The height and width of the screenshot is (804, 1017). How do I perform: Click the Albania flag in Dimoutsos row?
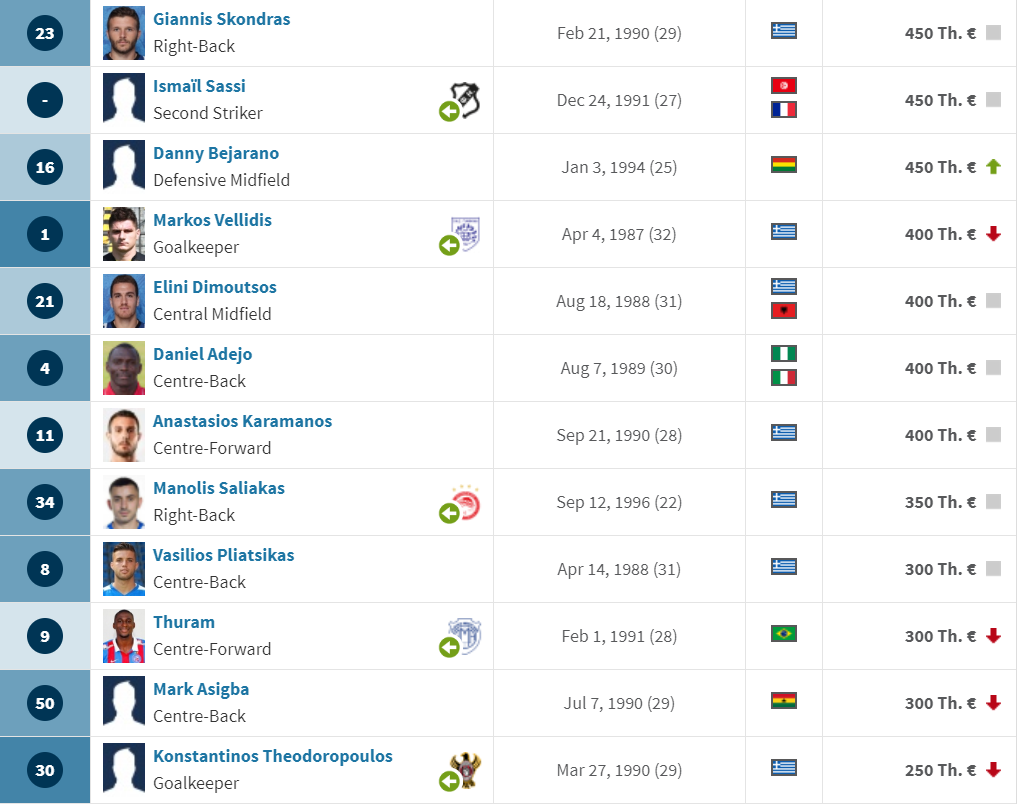(784, 311)
